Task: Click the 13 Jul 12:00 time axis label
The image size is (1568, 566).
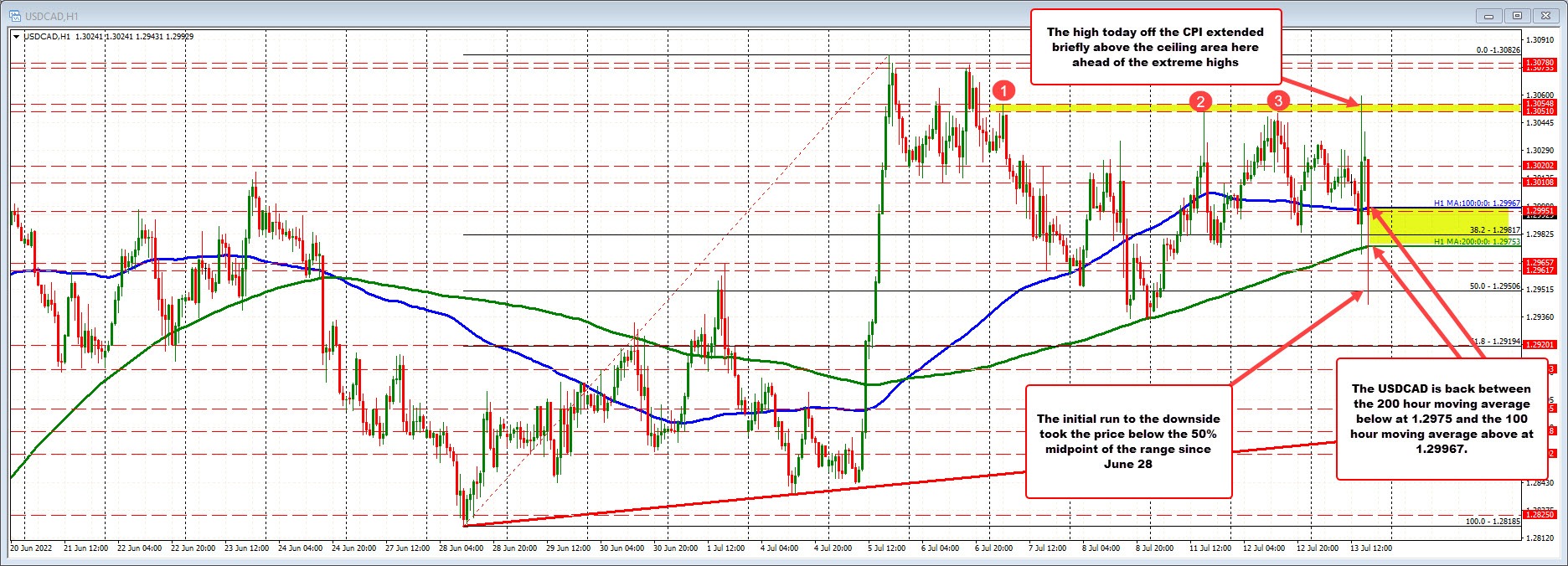Action: (1372, 548)
